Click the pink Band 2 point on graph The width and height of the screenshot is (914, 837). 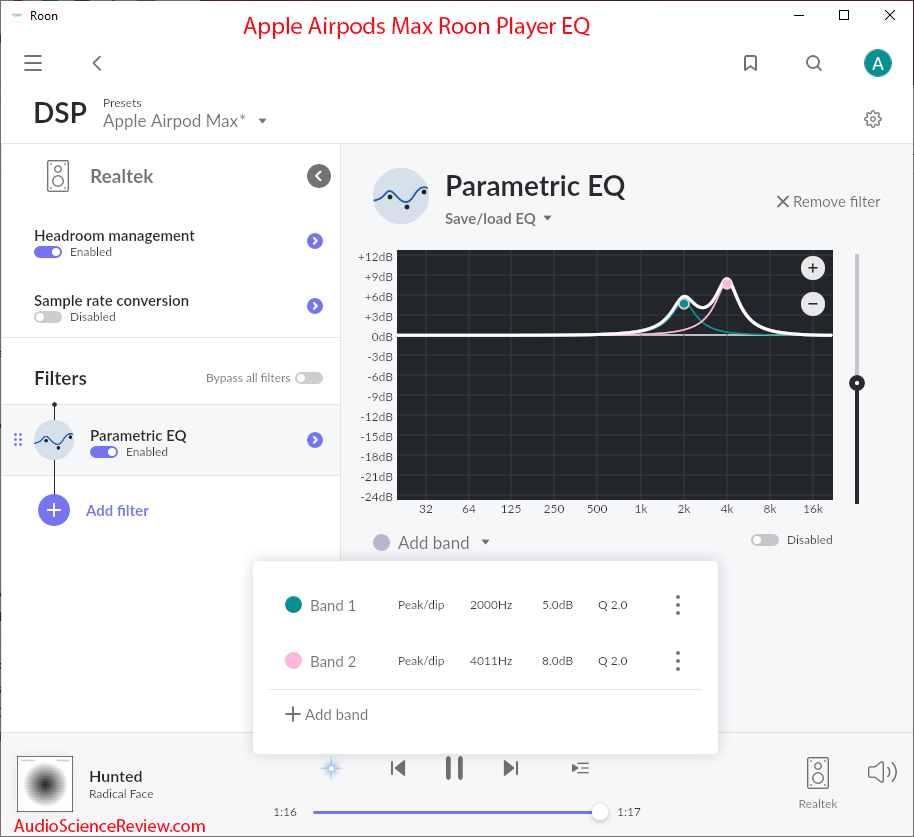[x=727, y=284]
